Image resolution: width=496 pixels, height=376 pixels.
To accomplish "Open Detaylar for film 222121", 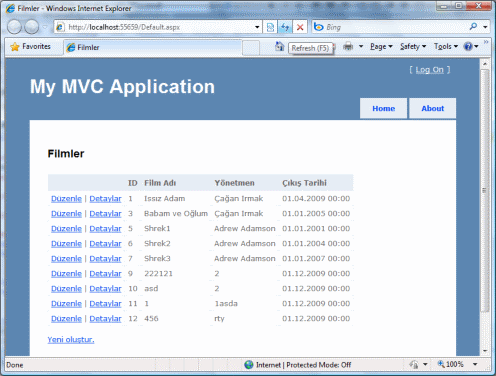I will [105, 274].
